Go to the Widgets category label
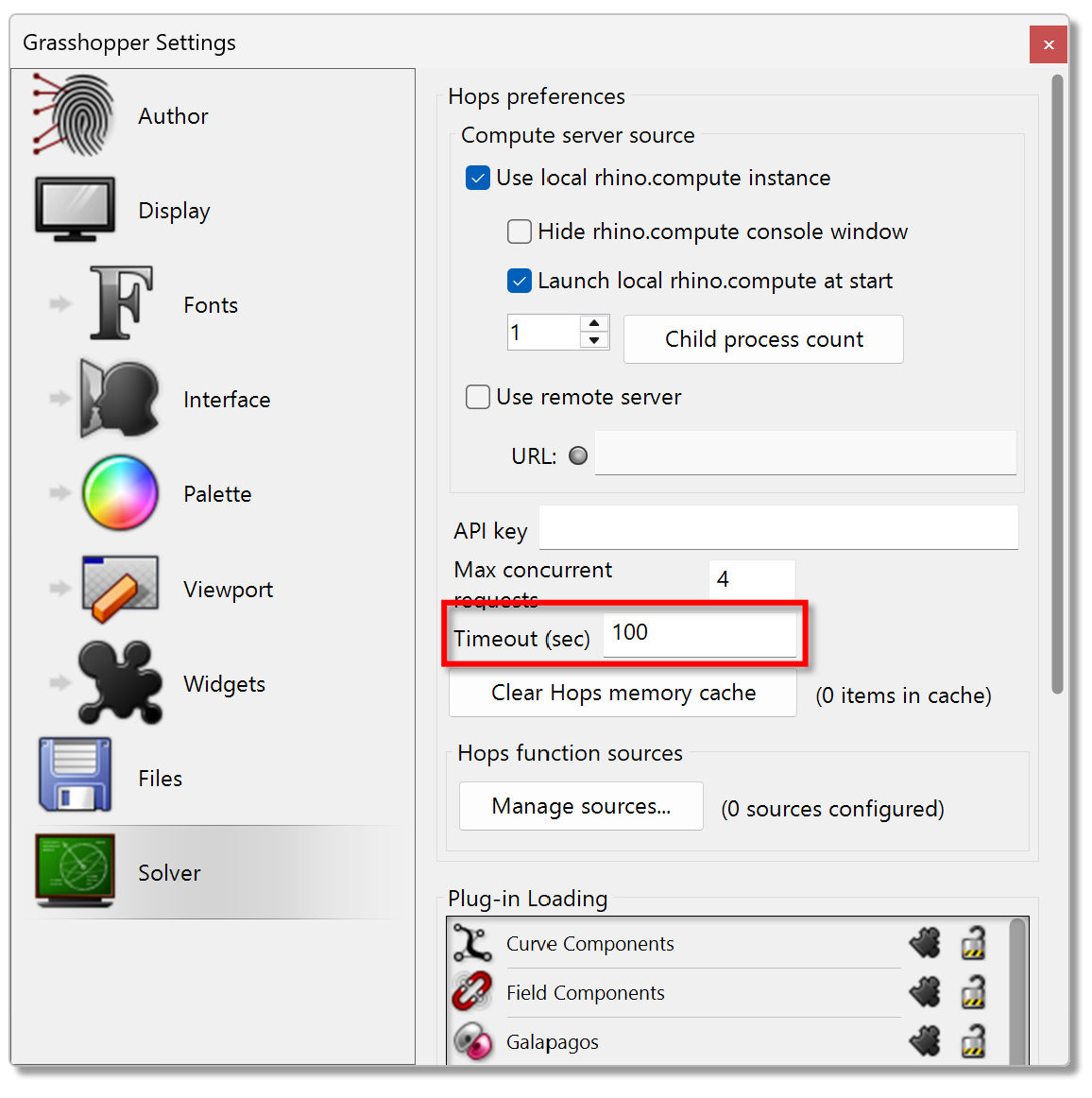The height and width of the screenshot is (1098, 1092). coord(225,684)
